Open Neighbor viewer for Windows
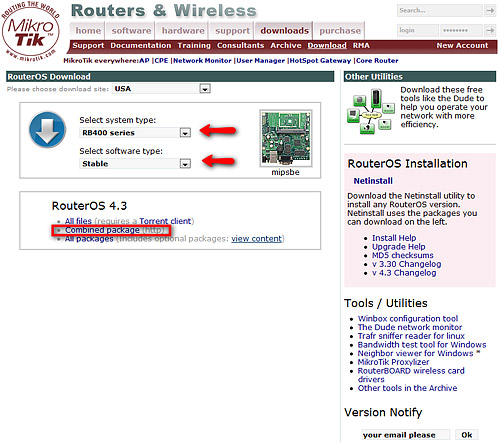Viewport: 500px width, 443px height. pyautogui.click(x=416, y=353)
